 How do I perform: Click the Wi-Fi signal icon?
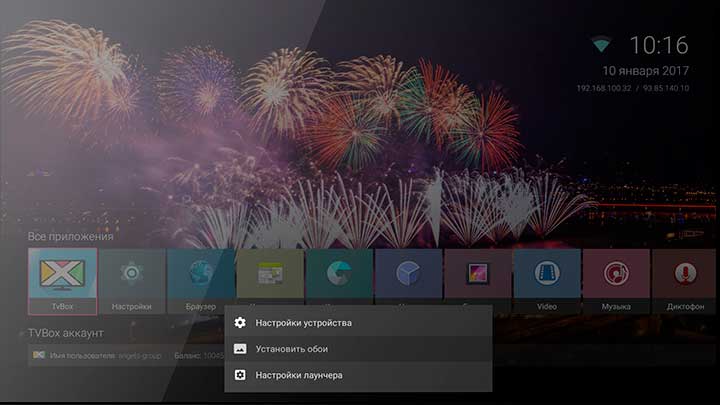(601, 45)
